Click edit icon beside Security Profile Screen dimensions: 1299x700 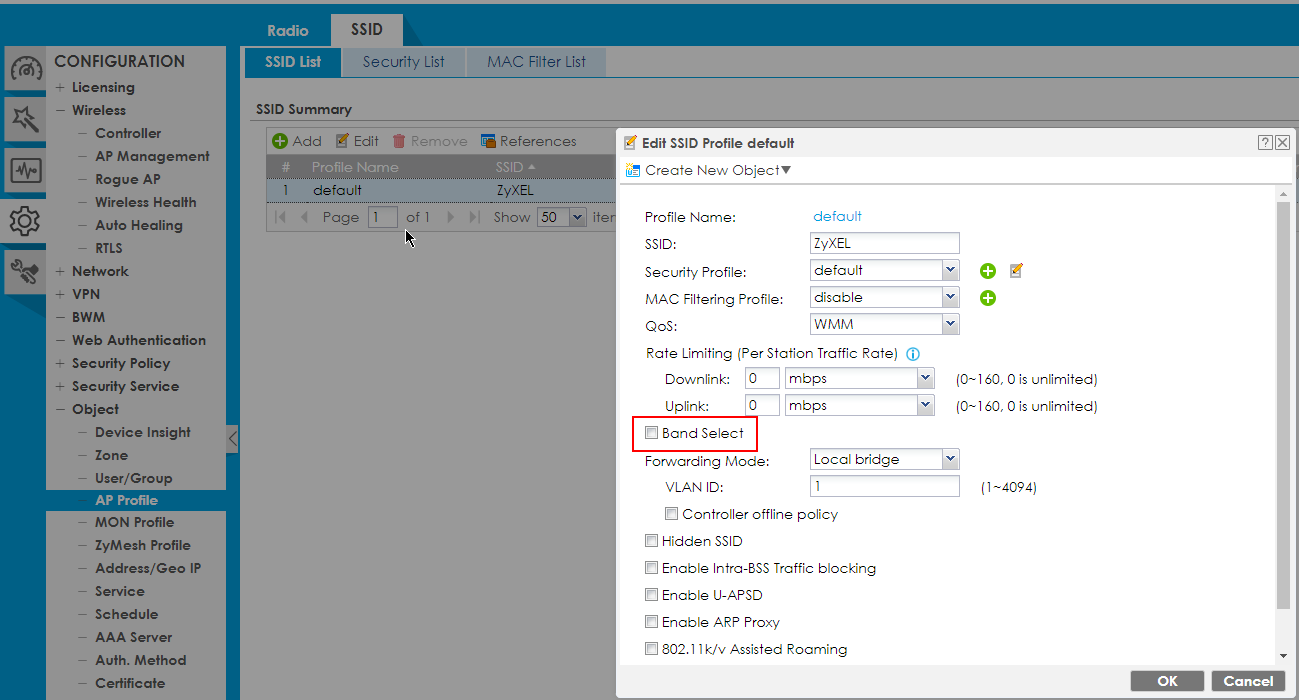click(1016, 270)
